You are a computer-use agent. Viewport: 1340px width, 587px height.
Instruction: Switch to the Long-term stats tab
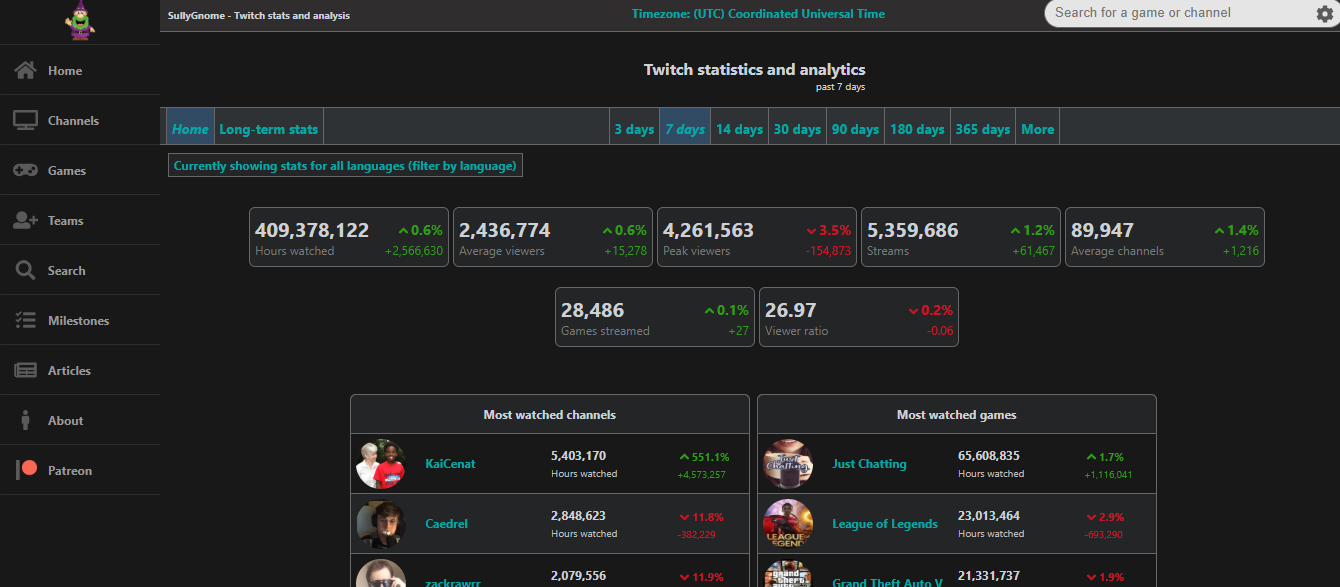[268, 129]
